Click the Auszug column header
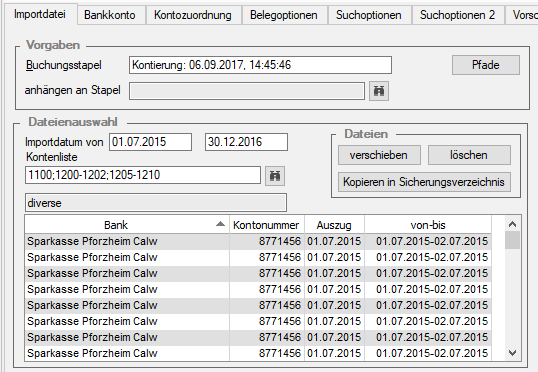538x372 pixels. pyautogui.click(x=334, y=225)
